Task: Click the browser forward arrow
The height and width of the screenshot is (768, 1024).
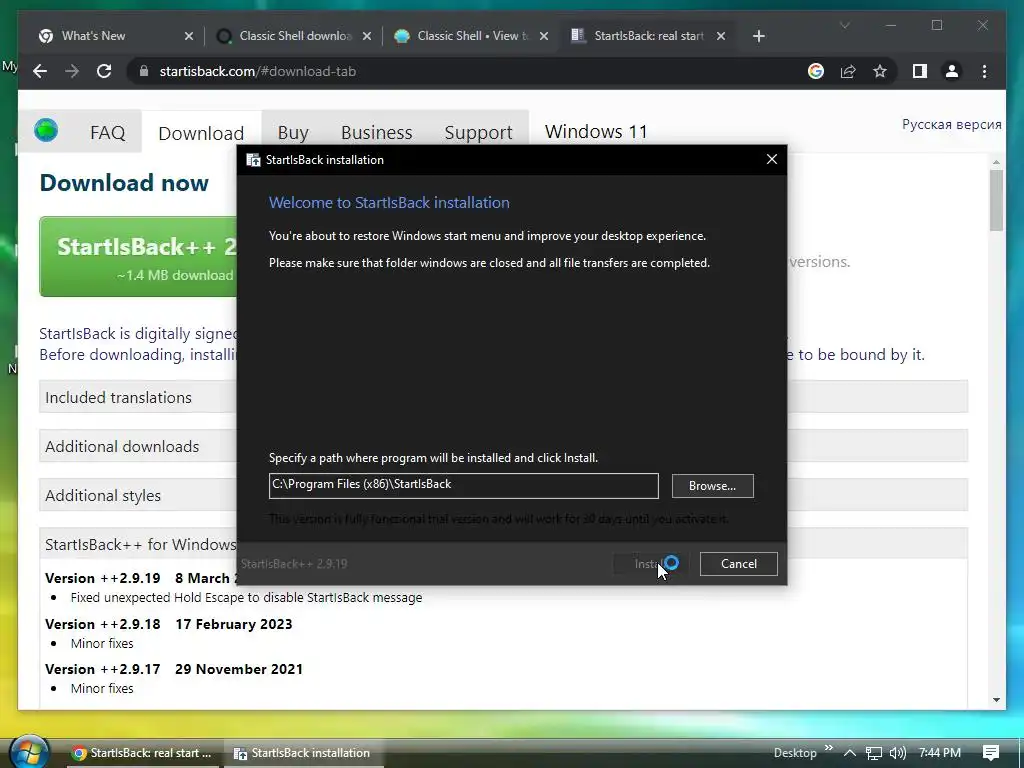Action: tap(72, 71)
